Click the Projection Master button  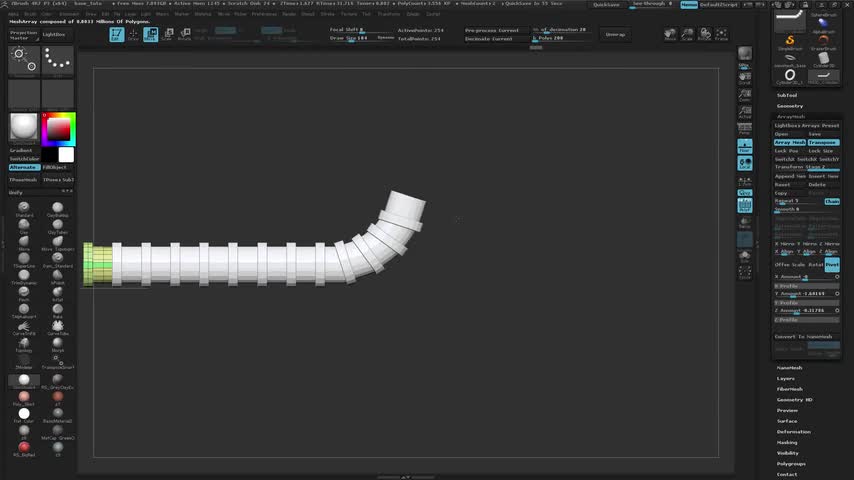(24, 35)
